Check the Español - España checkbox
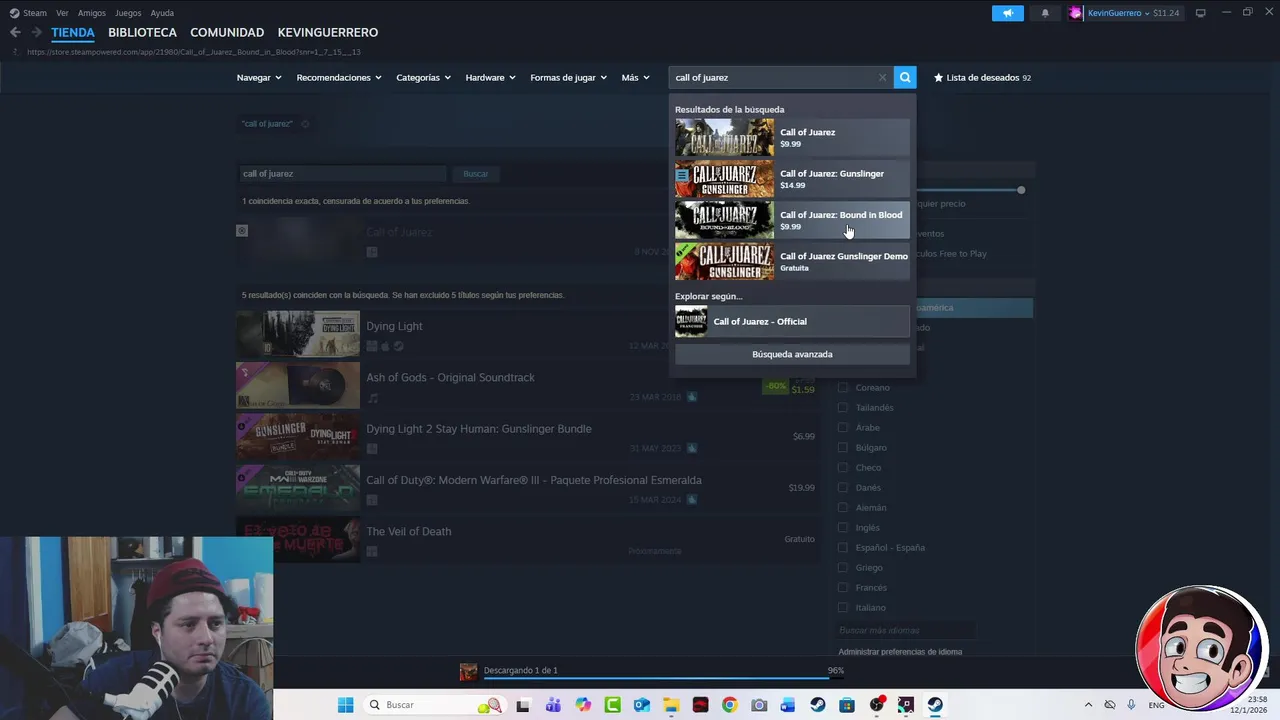Image resolution: width=1280 pixels, height=720 pixels. click(x=842, y=547)
